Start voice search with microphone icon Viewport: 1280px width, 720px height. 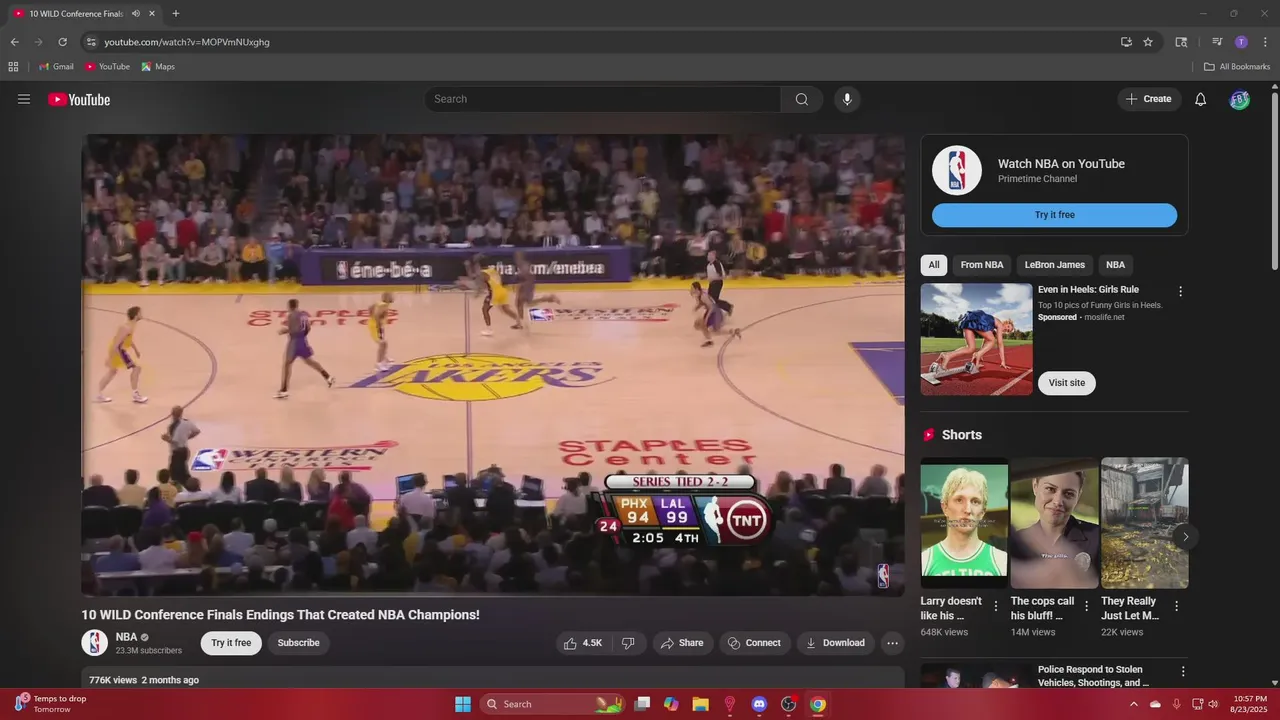847,99
